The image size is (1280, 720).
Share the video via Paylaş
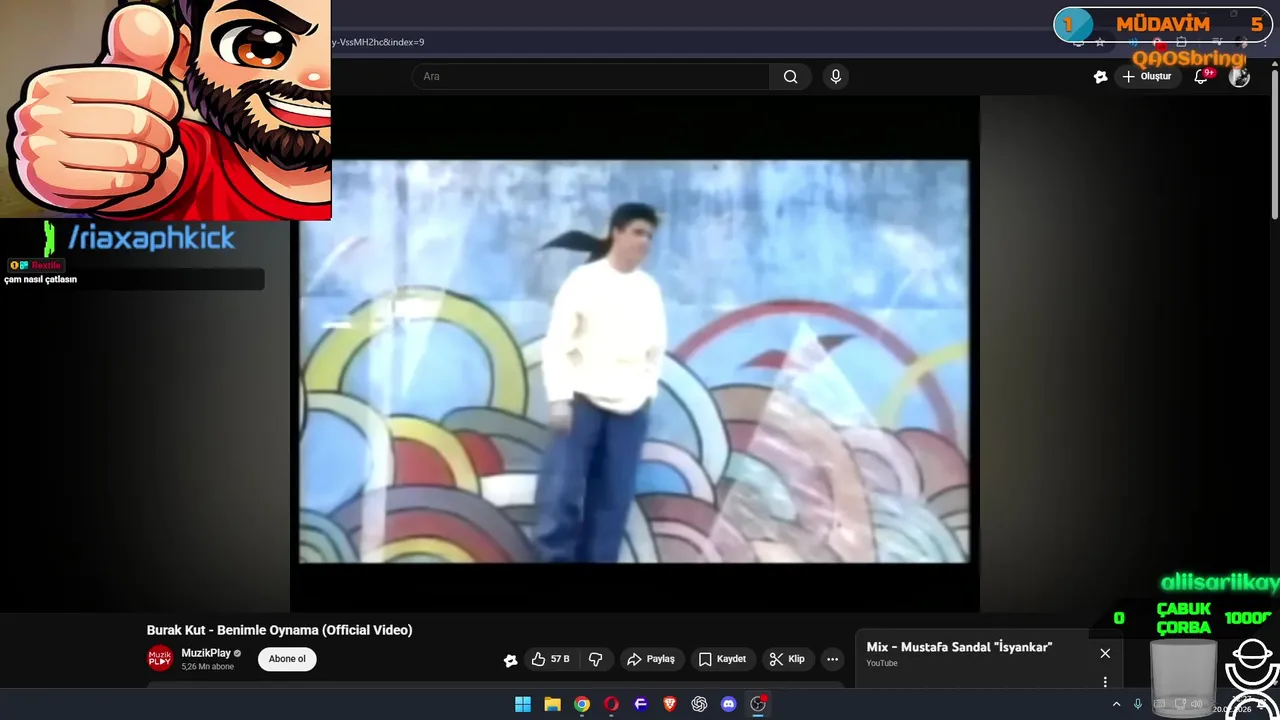tap(650, 659)
